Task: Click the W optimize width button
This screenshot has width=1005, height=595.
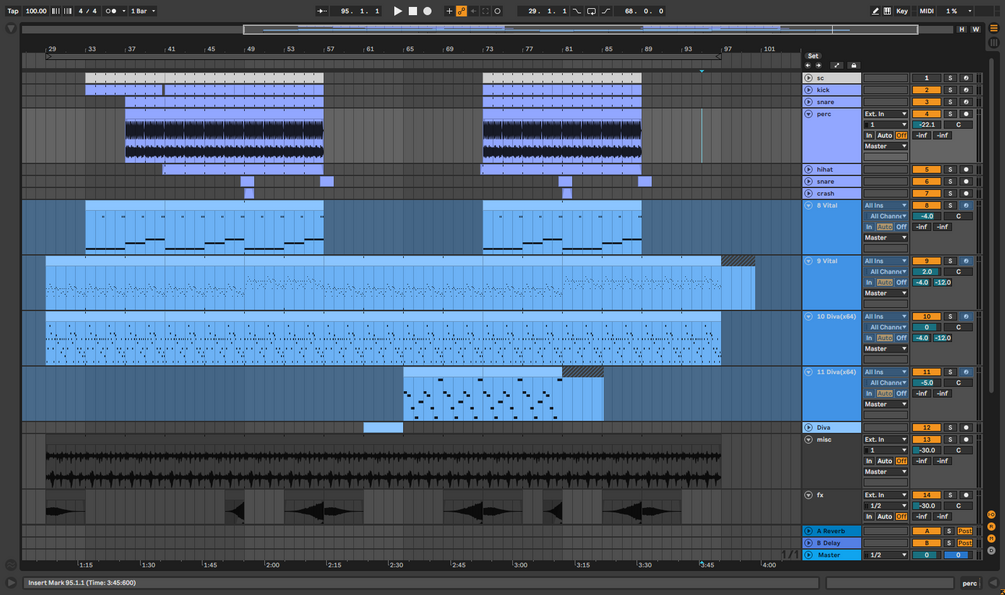Action: pyautogui.click(x=976, y=29)
